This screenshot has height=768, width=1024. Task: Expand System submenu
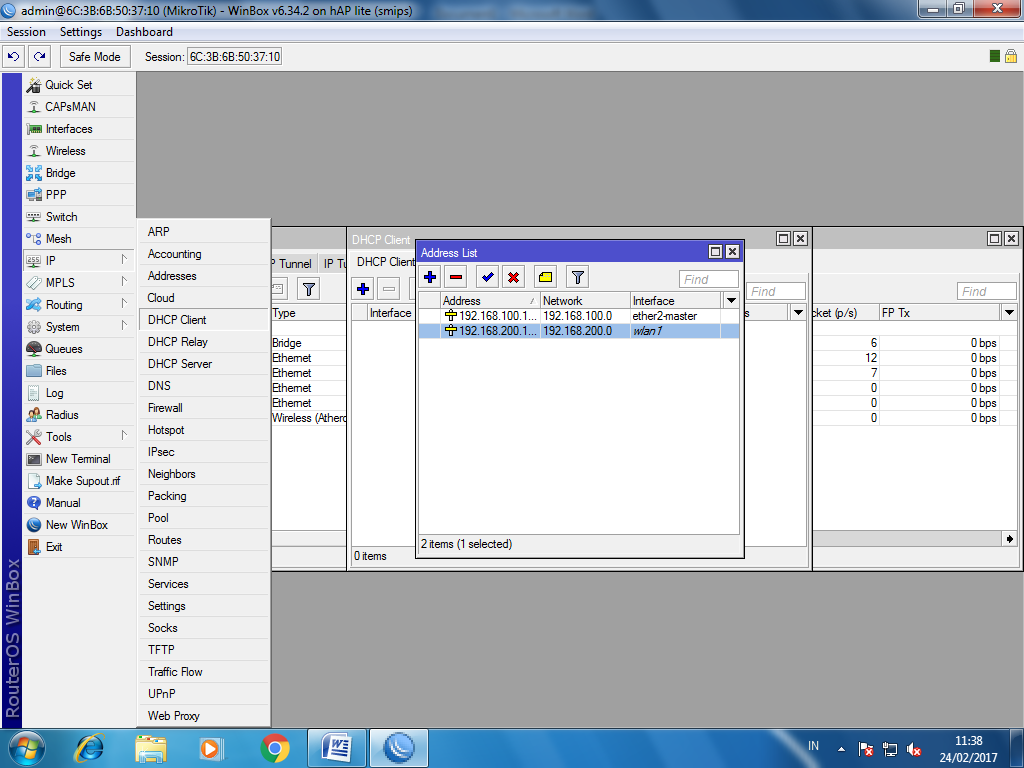78,327
